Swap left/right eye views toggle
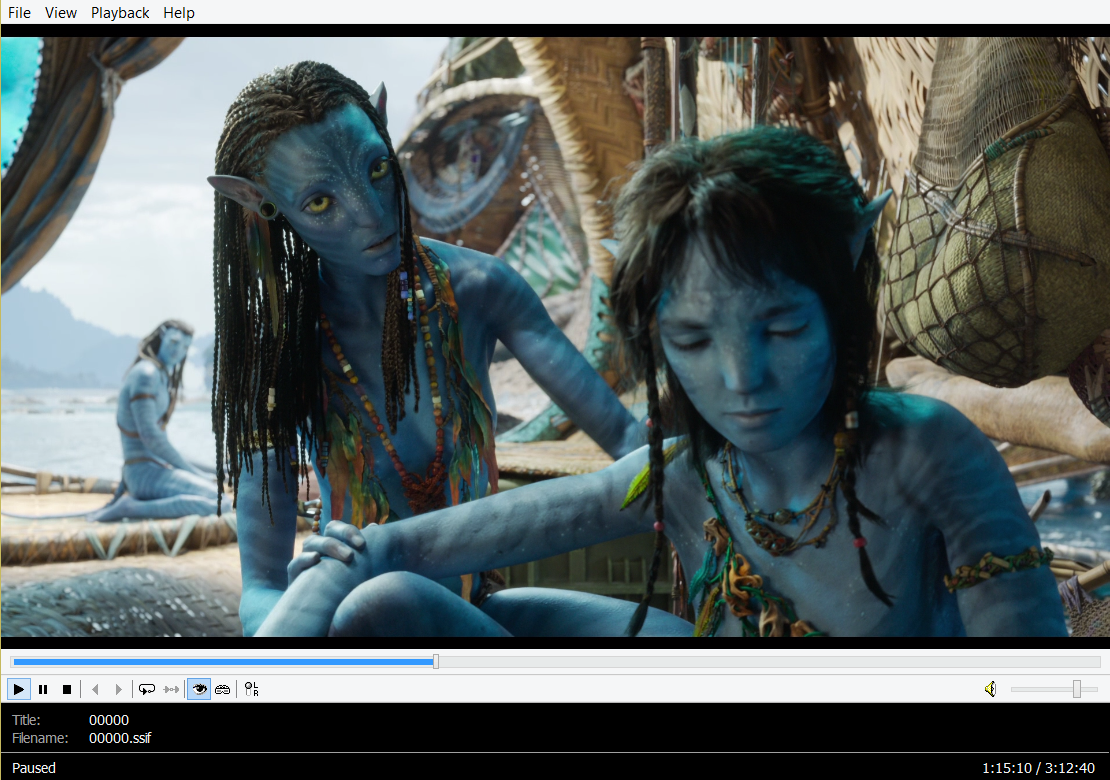The width and height of the screenshot is (1110, 780). click(251, 689)
